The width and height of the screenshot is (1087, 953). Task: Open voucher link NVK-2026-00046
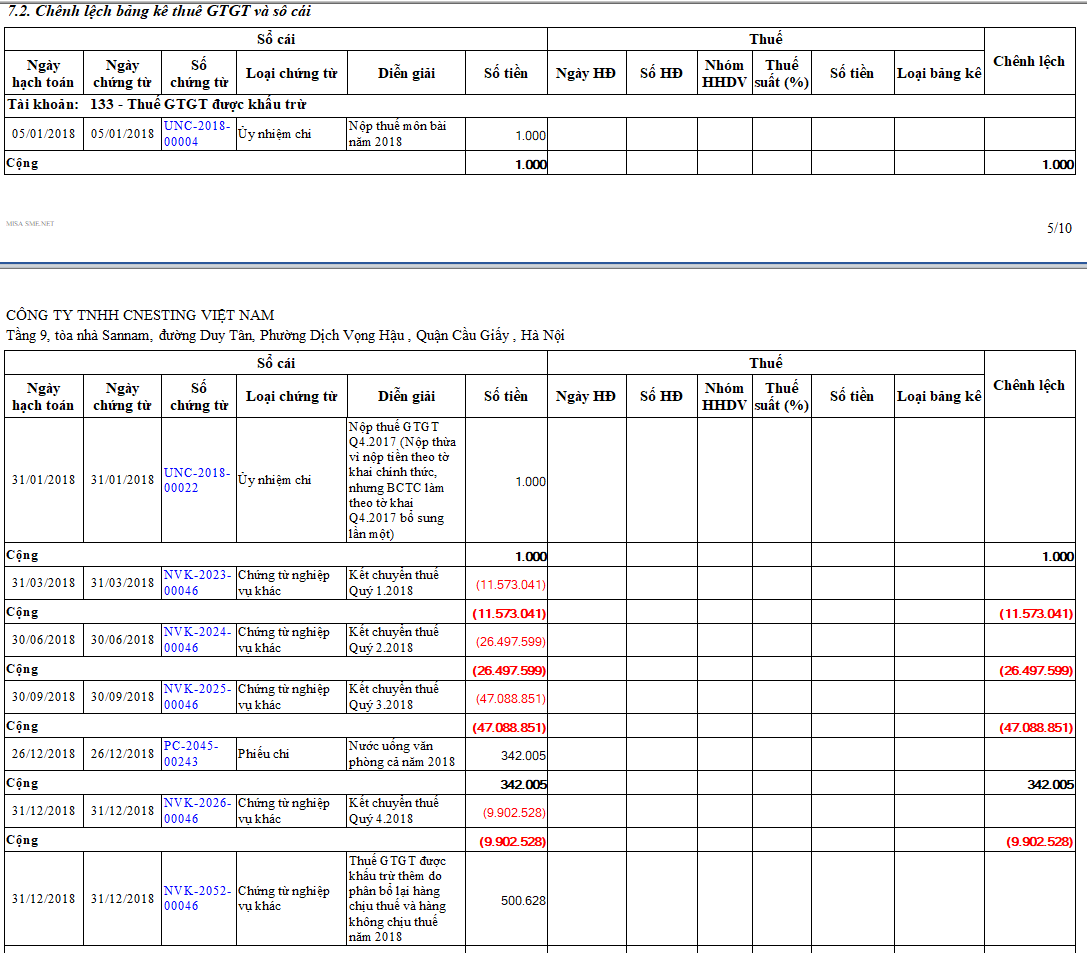click(x=197, y=810)
